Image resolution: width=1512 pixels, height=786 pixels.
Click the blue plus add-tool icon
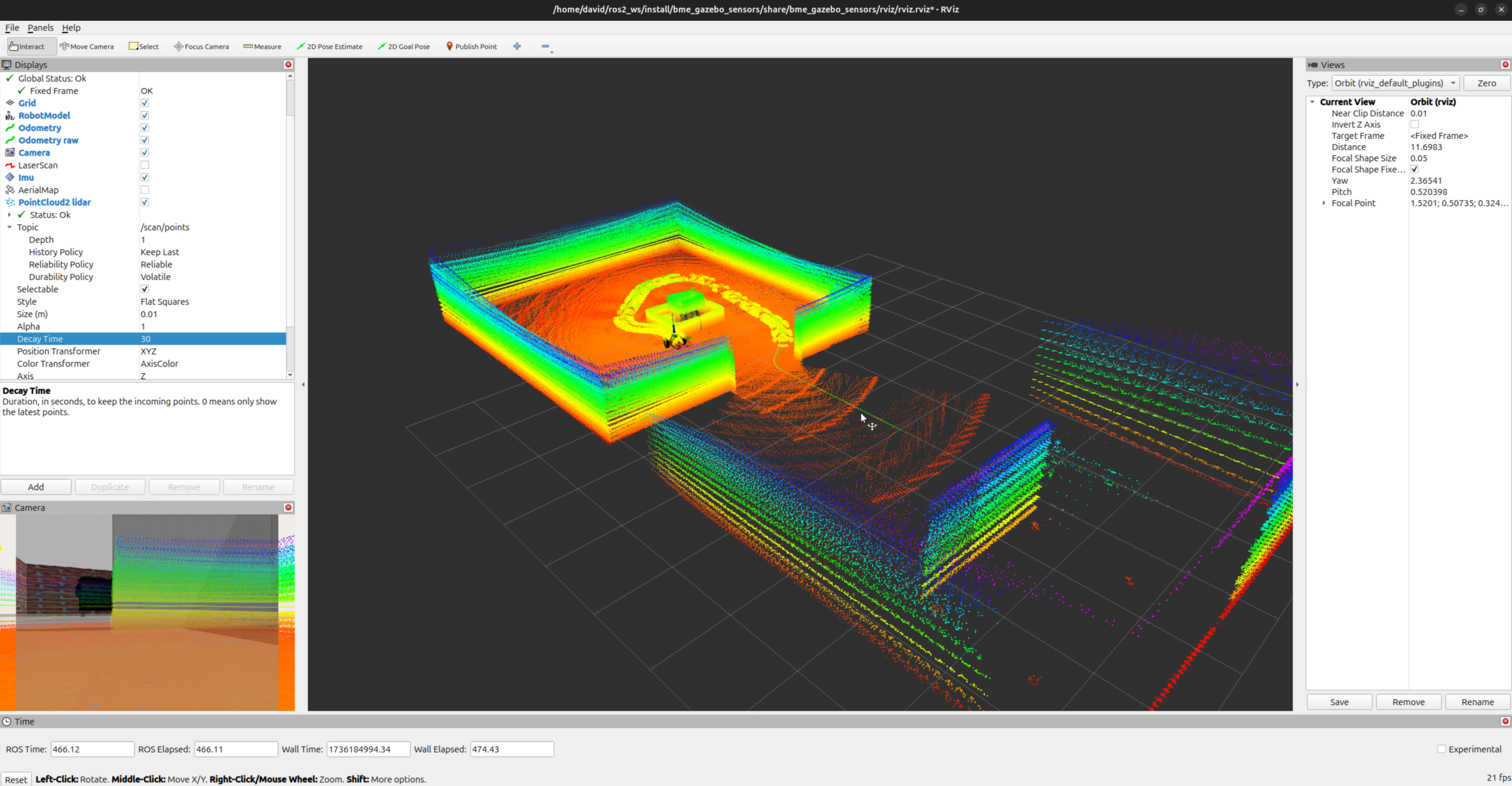pyautogui.click(x=517, y=46)
